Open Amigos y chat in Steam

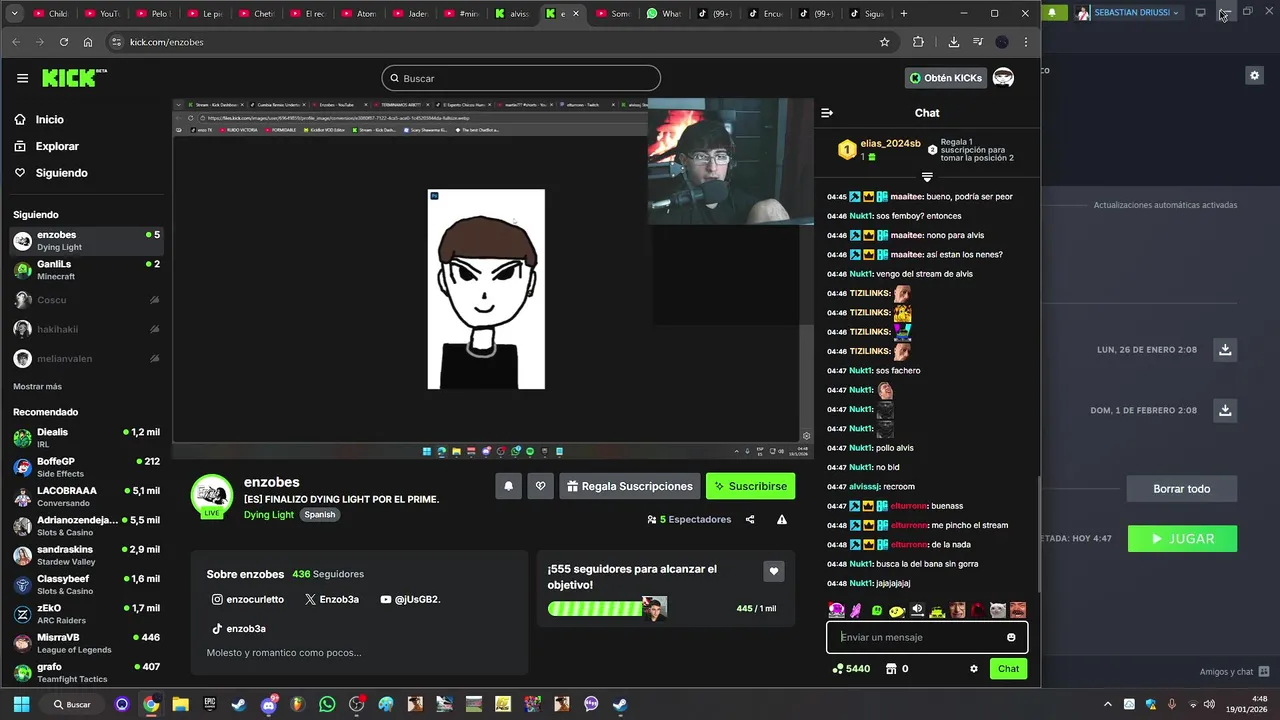[1235, 672]
